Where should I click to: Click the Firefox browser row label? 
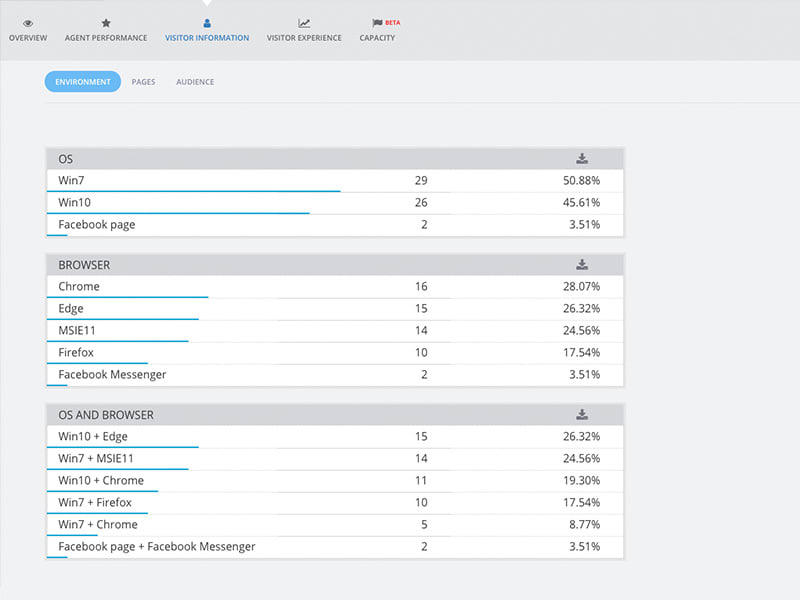coord(76,352)
